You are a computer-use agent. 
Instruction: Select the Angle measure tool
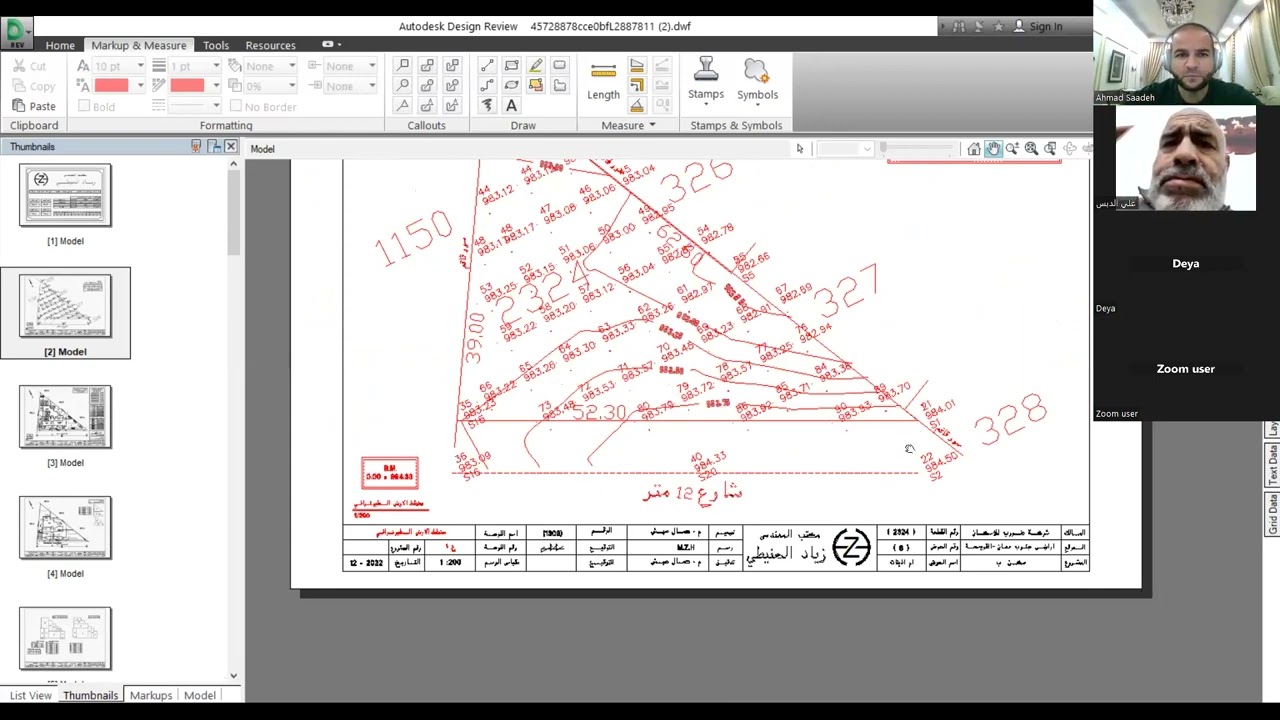pos(637,105)
